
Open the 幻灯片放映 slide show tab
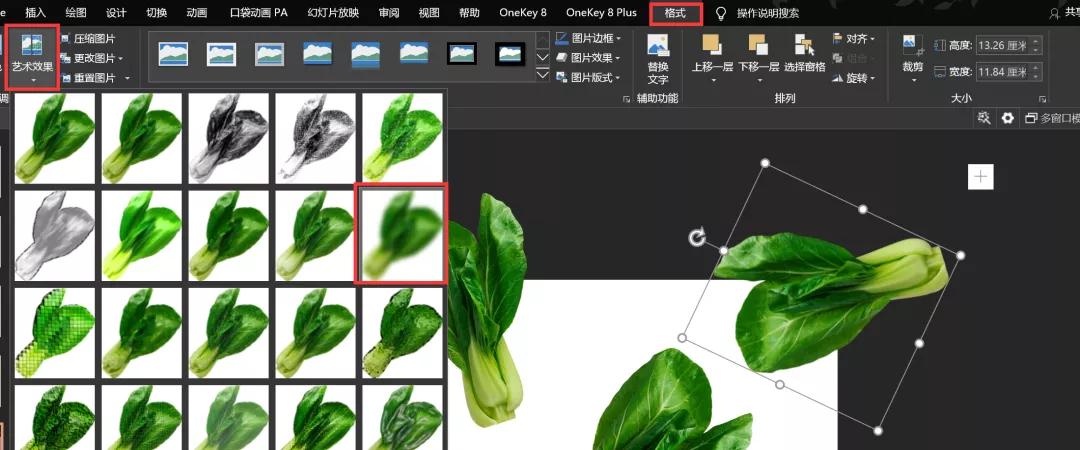[x=333, y=12]
